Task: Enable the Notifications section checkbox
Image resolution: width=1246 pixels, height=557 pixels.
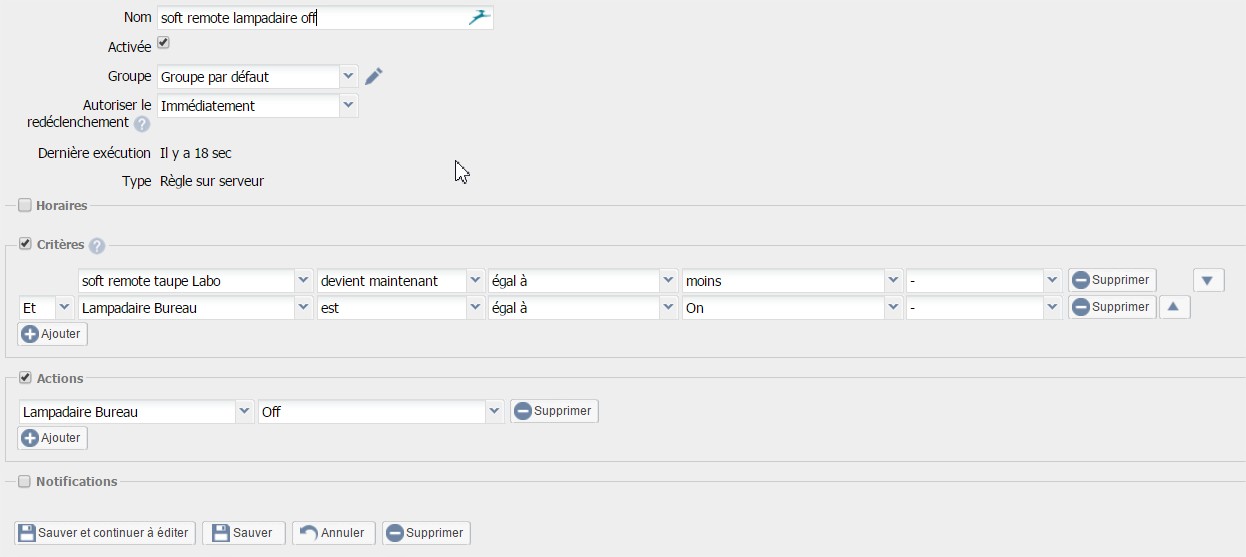Action: [x=25, y=481]
